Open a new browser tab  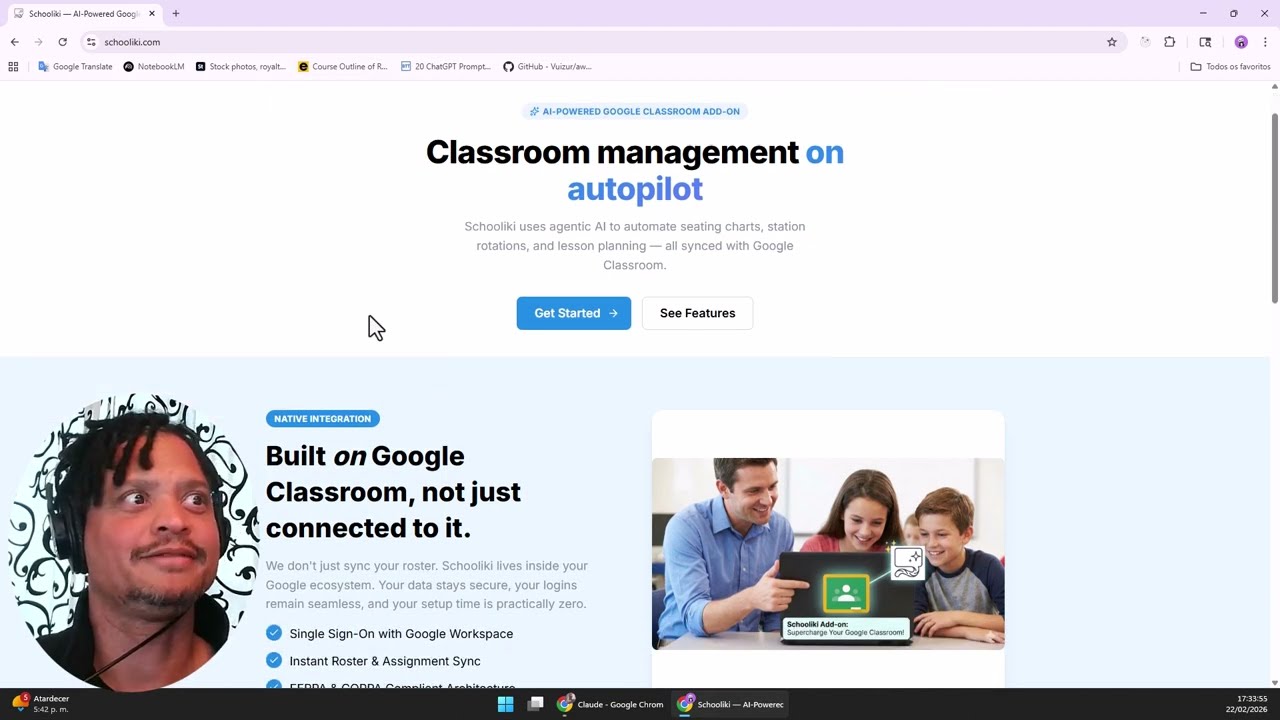click(x=176, y=14)
